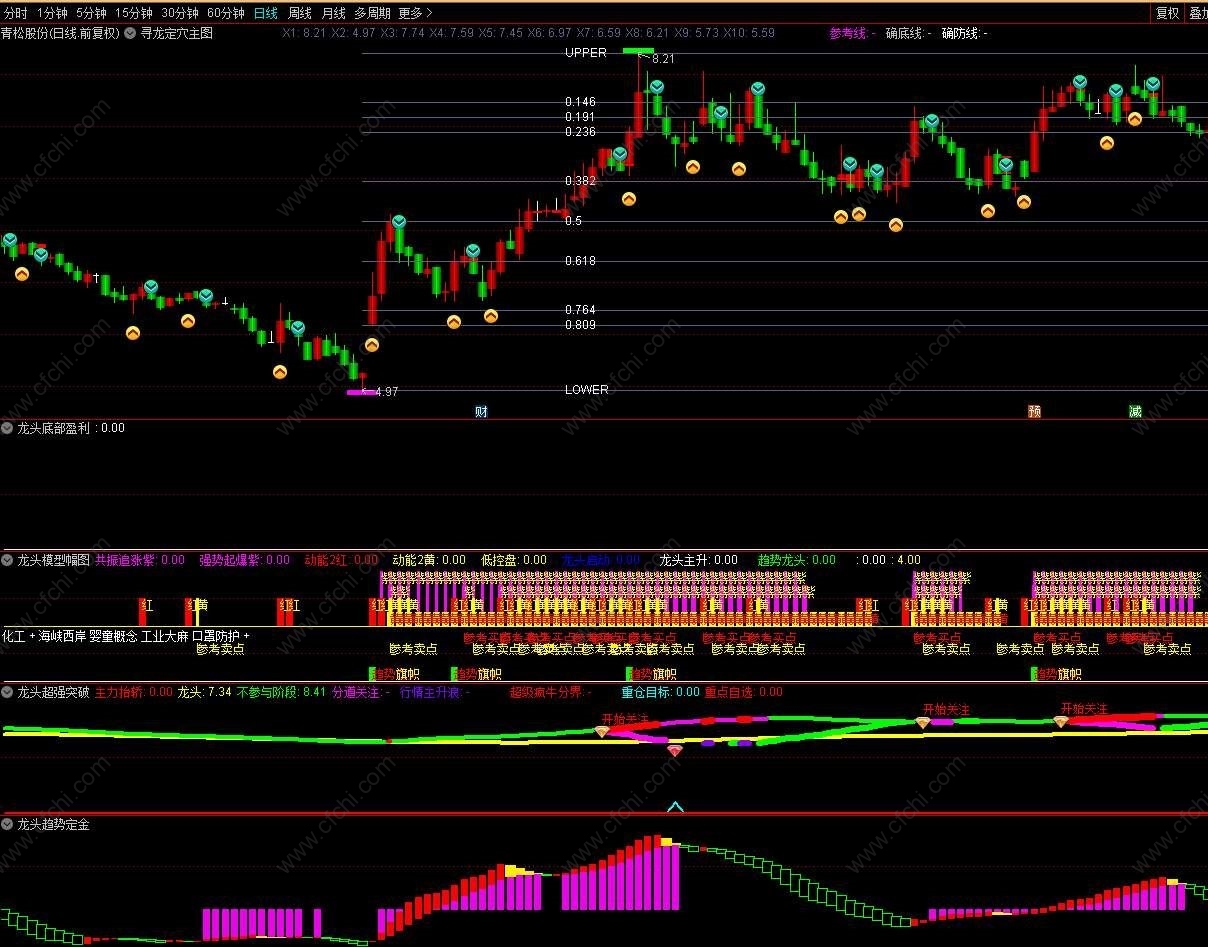Open the 龙头模型幅图 panel dropdown arrow
The width and height of the screenshot is (1208, 947).
tap(8, 560)
